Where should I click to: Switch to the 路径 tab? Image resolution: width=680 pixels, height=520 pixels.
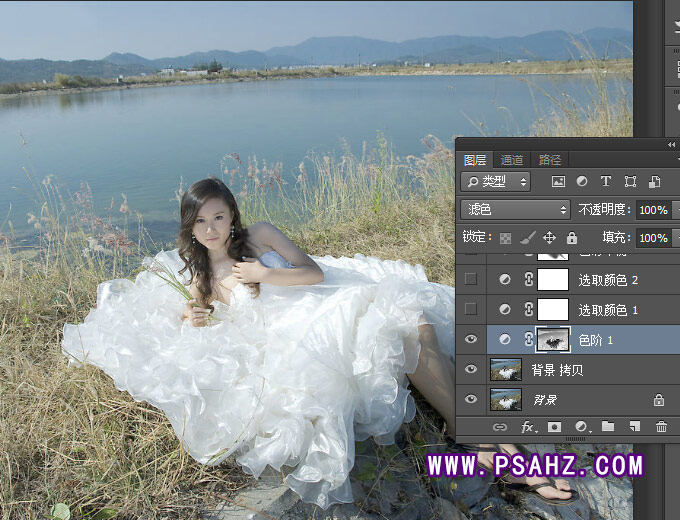[550, 160]
